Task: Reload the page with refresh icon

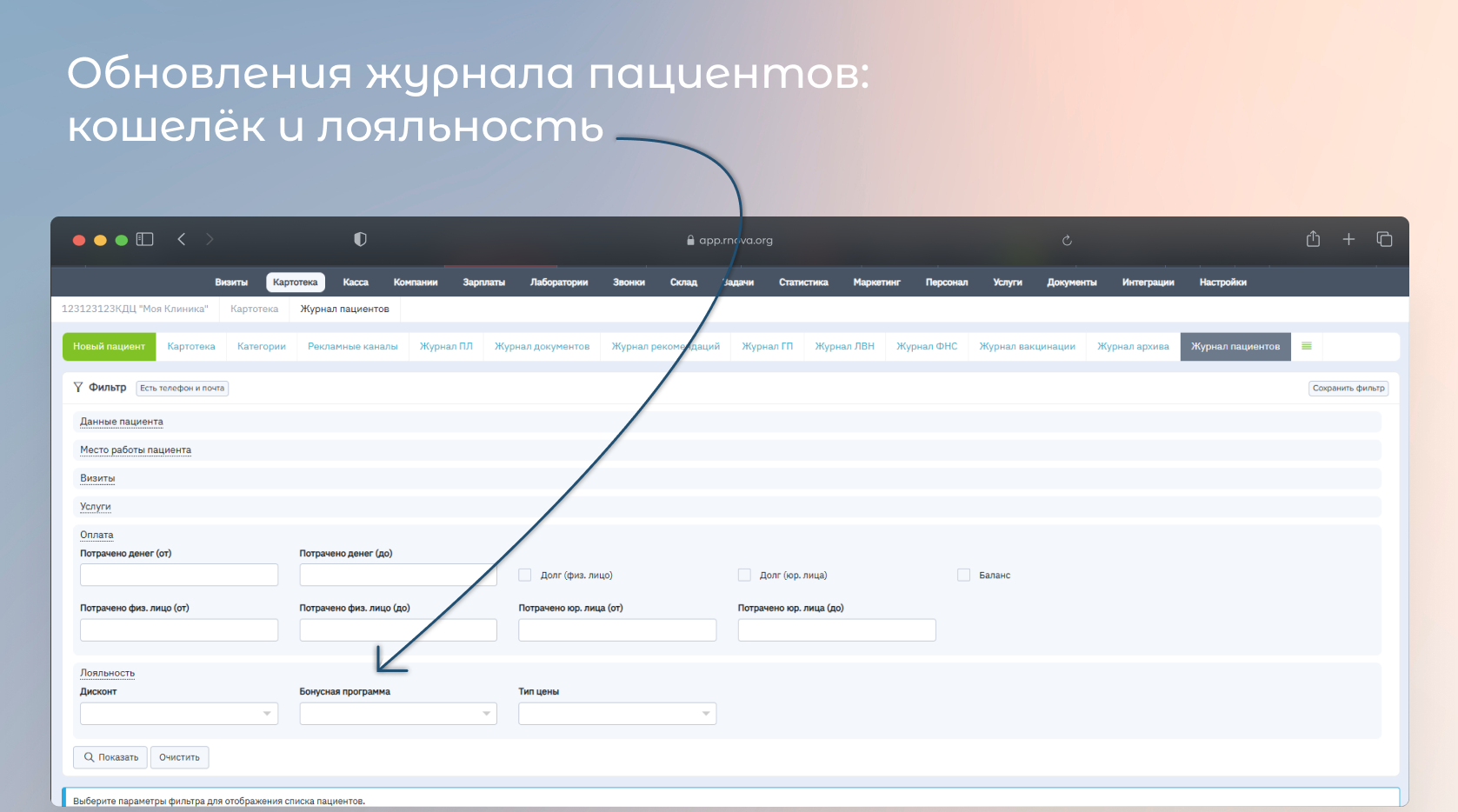Action: (x=1067, y=241)
